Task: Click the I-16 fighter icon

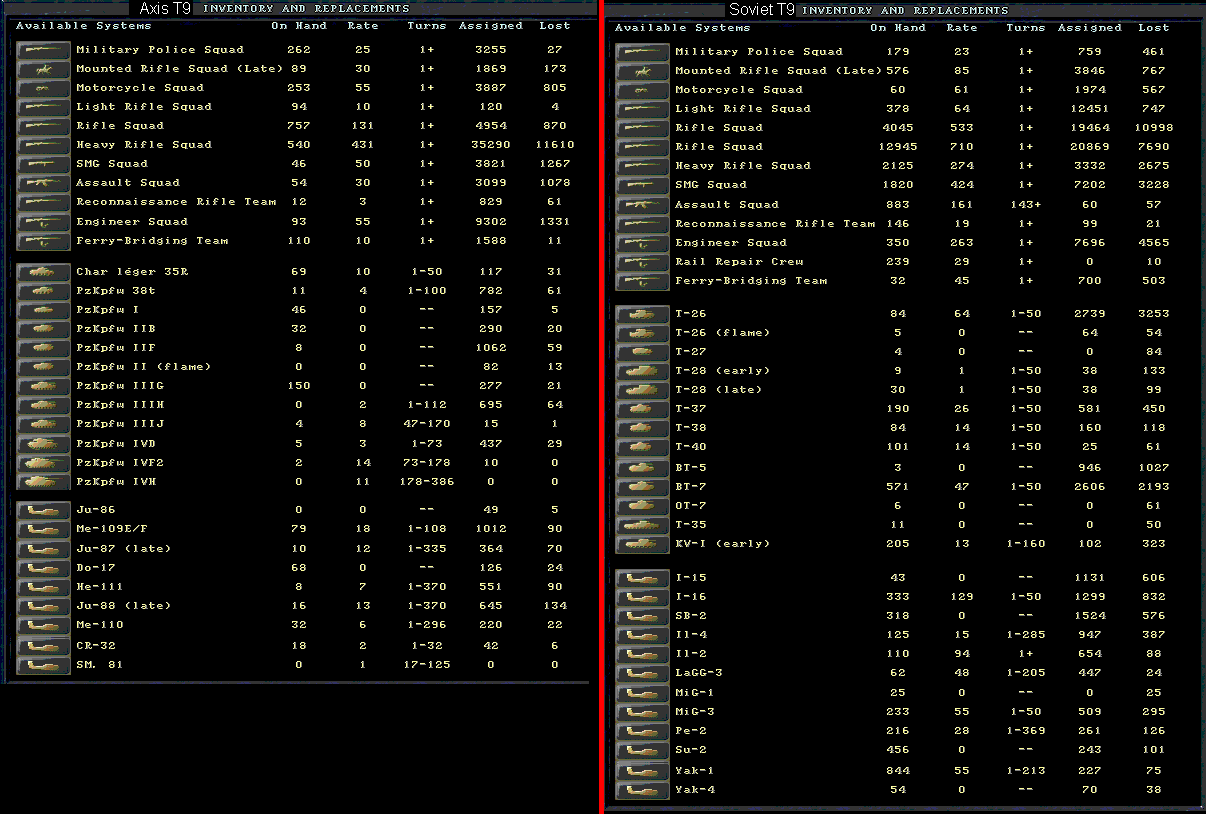Action: point(642,597)
